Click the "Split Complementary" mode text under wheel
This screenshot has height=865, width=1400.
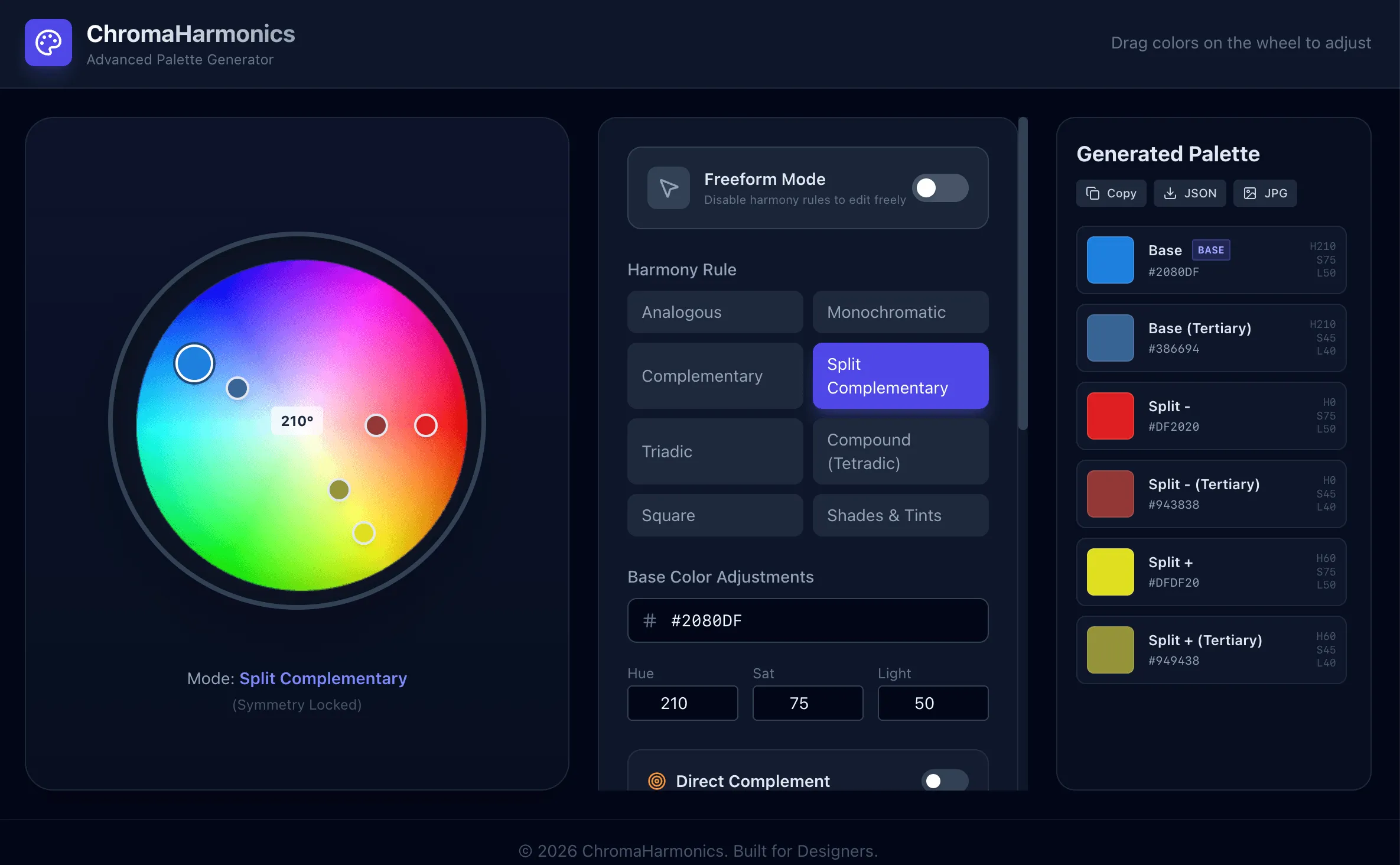pyautogui.click(x=323, y=678)
